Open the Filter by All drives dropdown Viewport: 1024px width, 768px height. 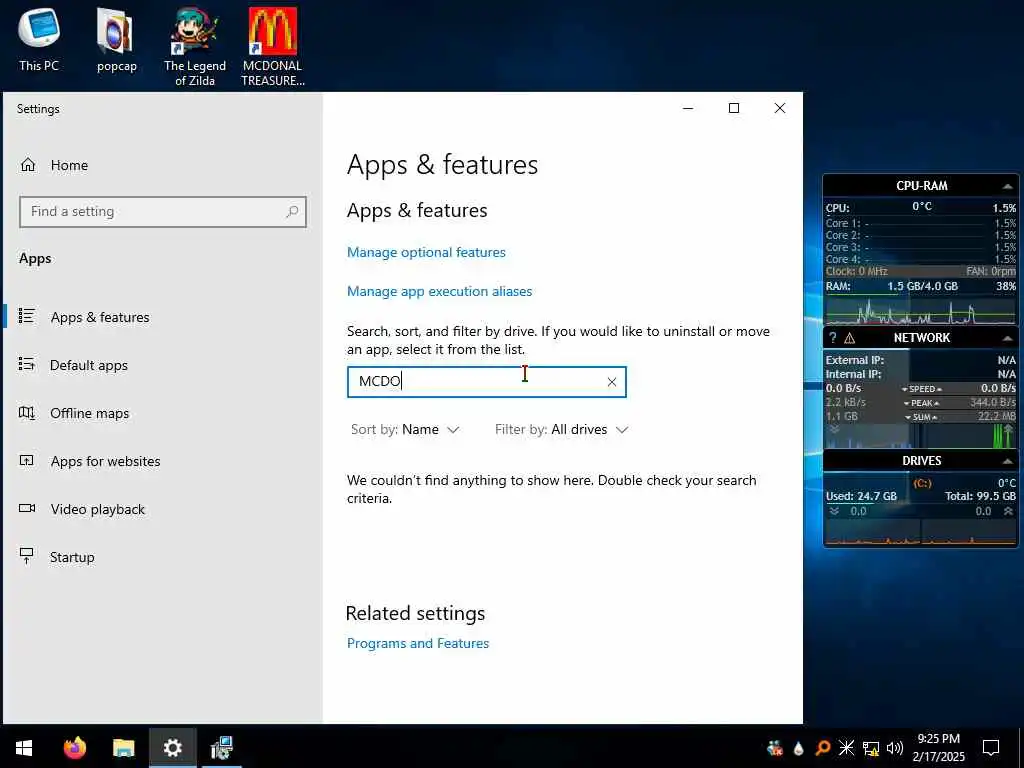[561, 430]
